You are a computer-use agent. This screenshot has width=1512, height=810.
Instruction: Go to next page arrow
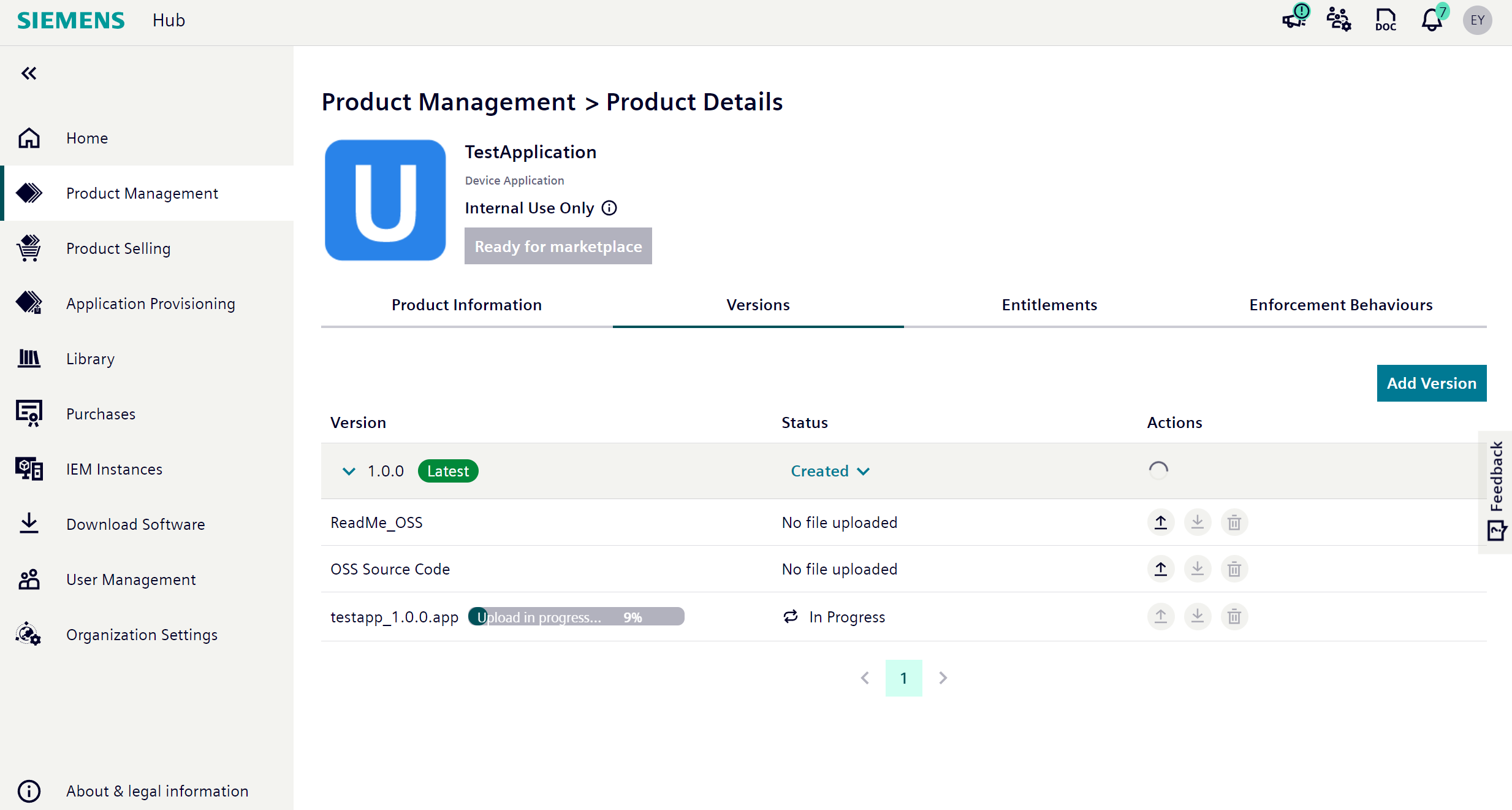(x=943, y=678)
